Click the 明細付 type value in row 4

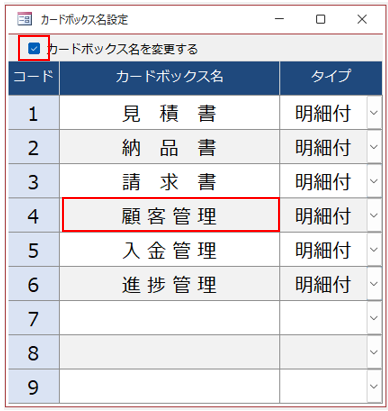tap(323, 215)
